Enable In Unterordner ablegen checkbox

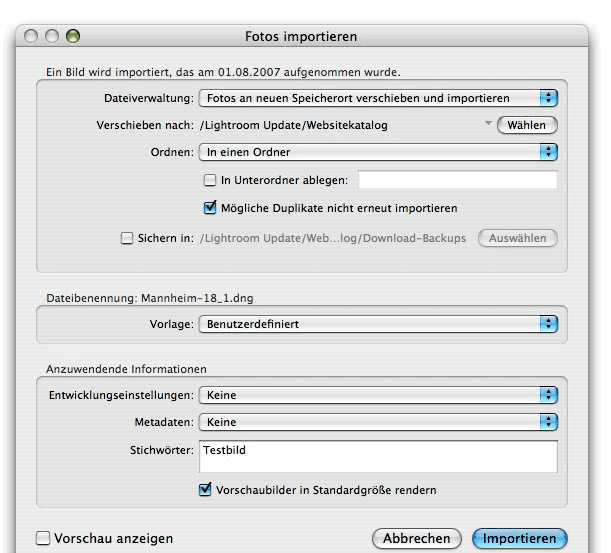click(x=210, y=180)
